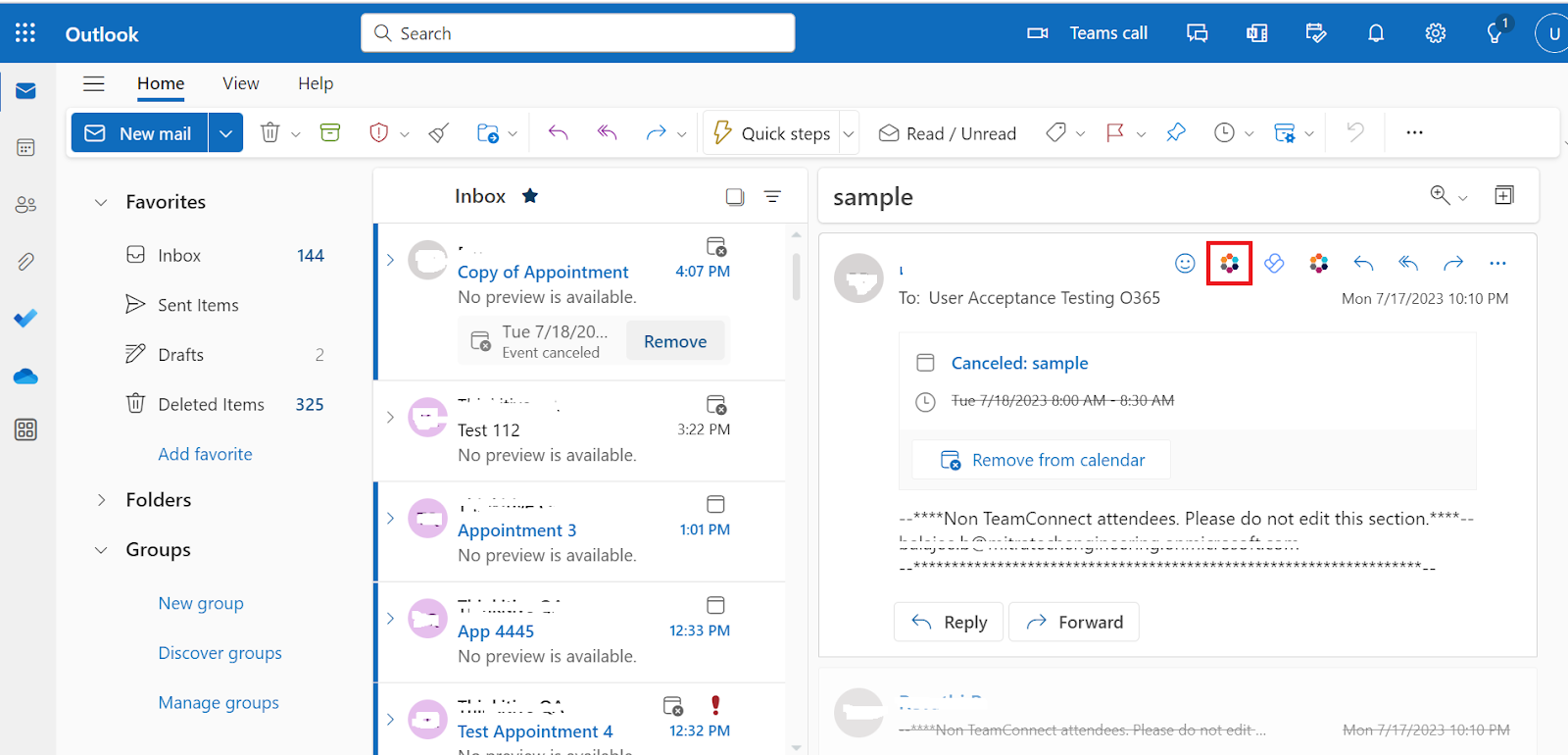
Task: Open the Quick steps dropdown arrow
Action: pos(849,133)
